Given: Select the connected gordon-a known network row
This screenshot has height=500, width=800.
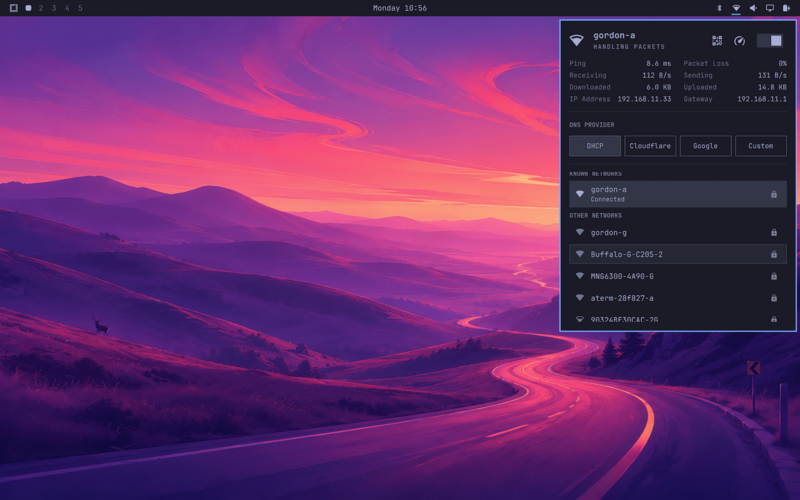Looking at the screenshot, I should point(678,194).
